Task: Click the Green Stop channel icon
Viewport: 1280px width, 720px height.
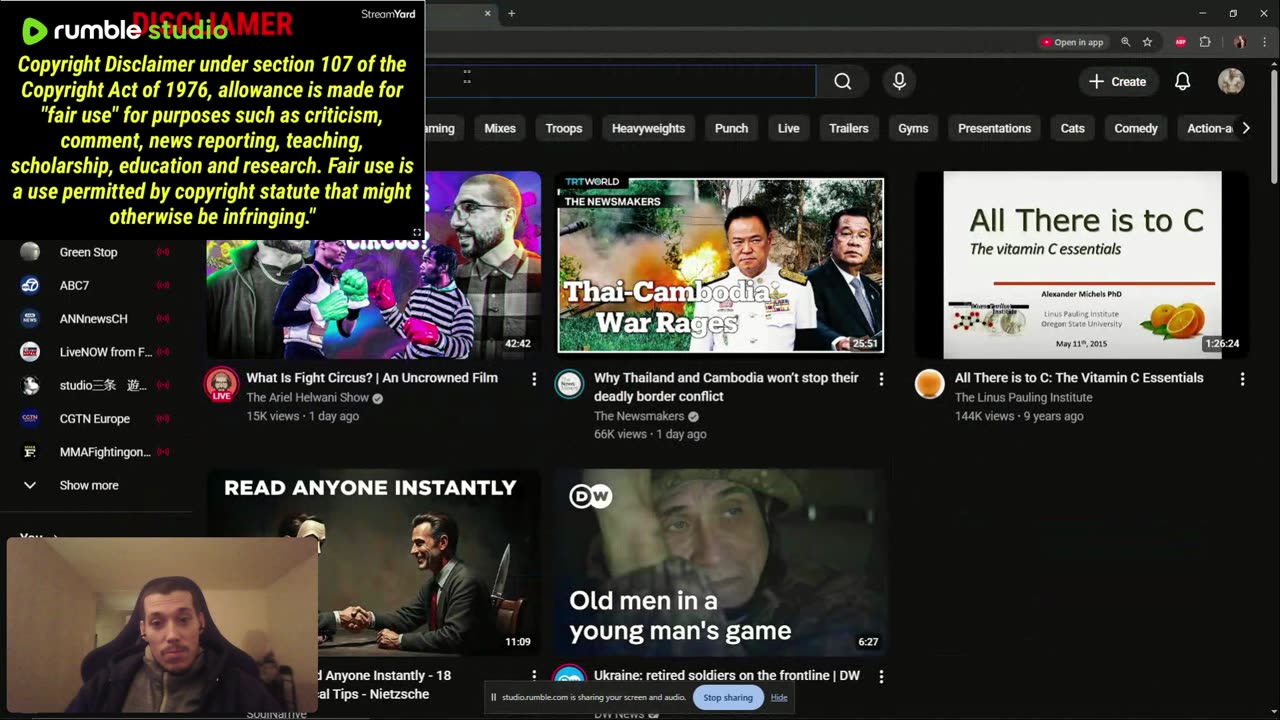Action: click(30, 252)
